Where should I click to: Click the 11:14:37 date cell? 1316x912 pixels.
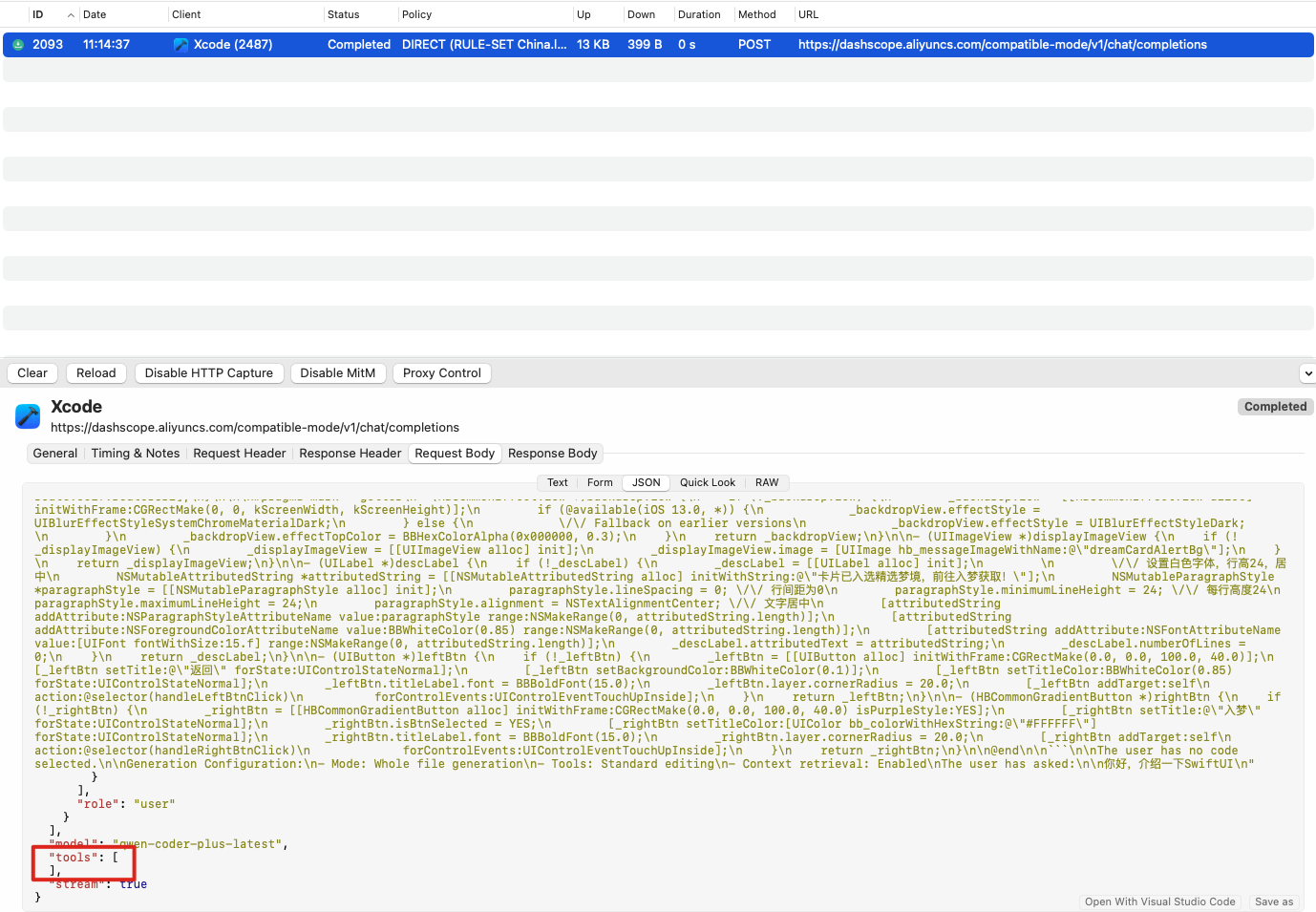coord(106,45)
